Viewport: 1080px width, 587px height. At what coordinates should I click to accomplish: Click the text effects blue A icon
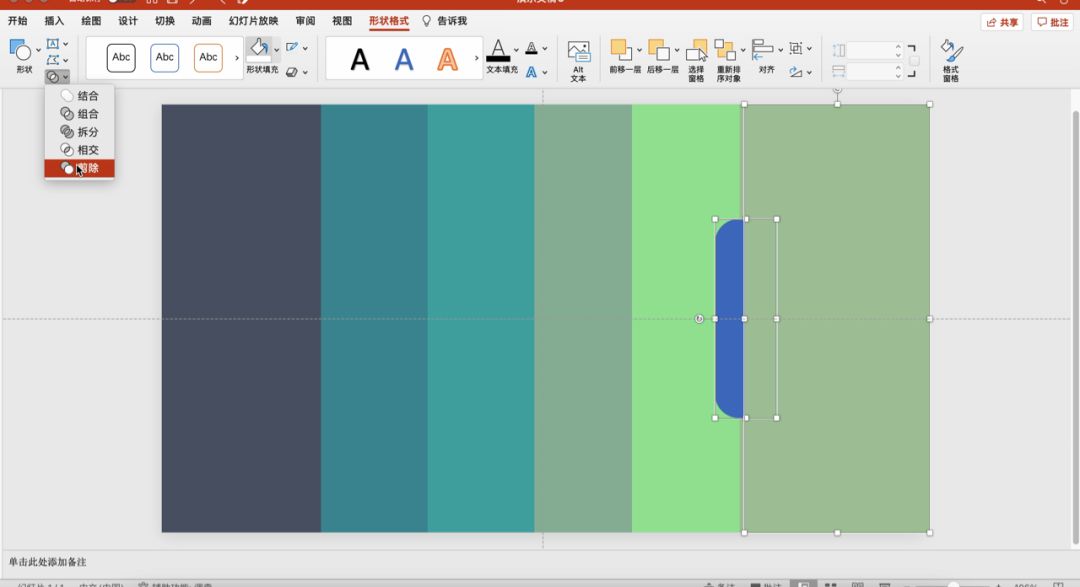point(531,72)
